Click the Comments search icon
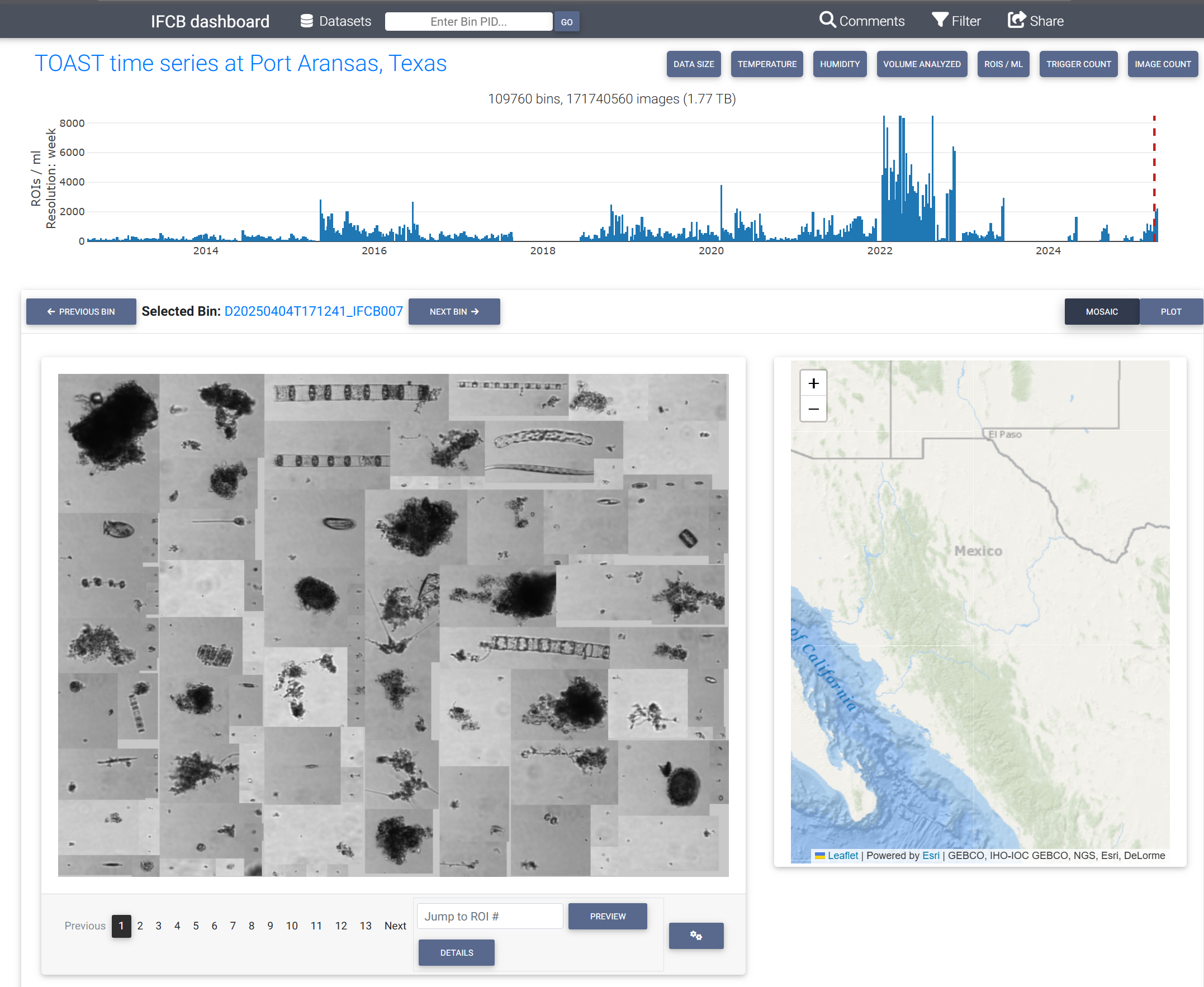Screen dimensions: 1204x987 click(x=827, y=20)
